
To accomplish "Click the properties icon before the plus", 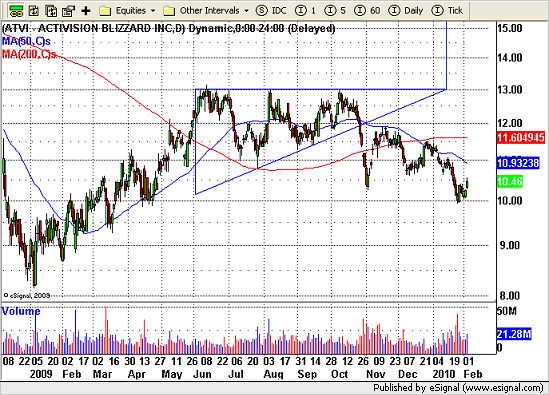I will (68, 11).
